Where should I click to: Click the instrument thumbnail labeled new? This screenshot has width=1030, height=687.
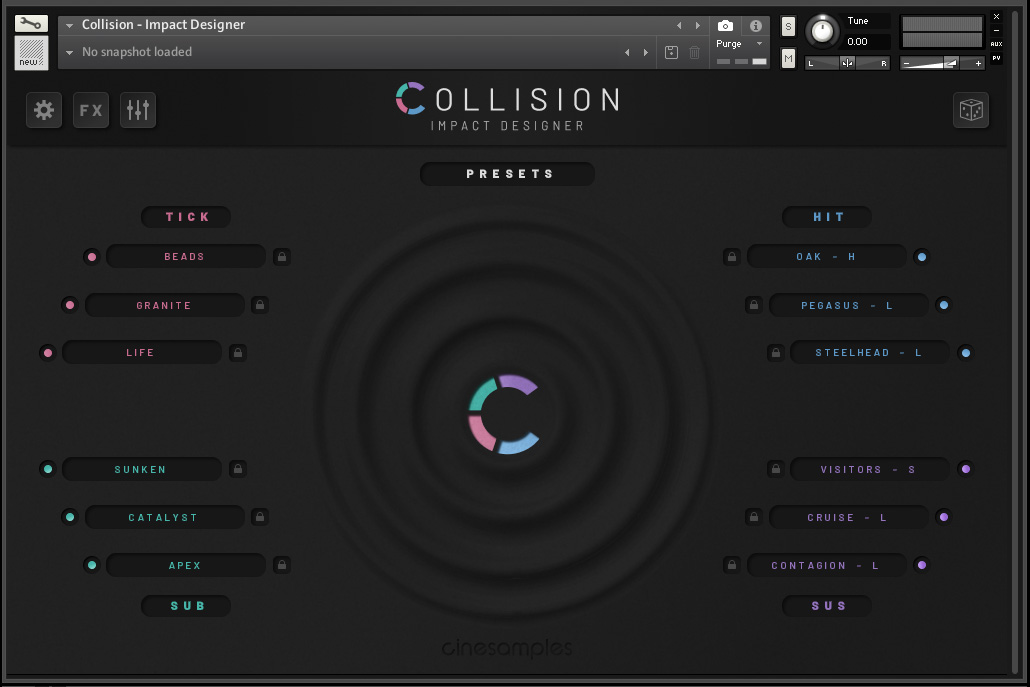tap(31, 53)
